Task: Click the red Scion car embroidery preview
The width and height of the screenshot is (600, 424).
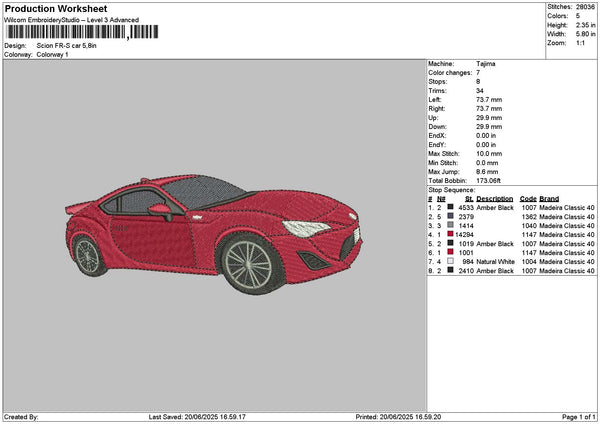Action: (214, 234)
